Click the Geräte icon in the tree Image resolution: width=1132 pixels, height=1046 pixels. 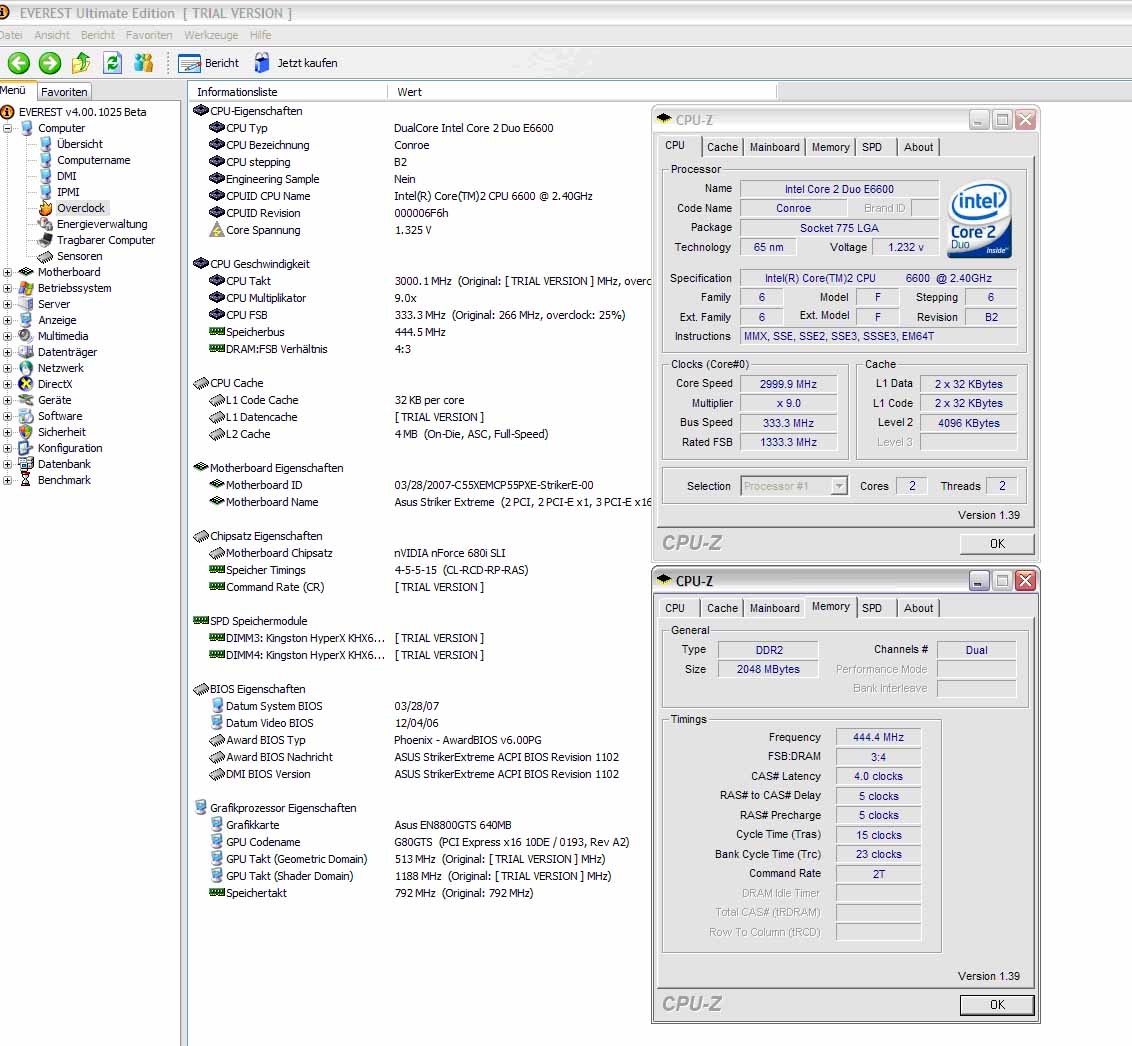pos(26,400)
